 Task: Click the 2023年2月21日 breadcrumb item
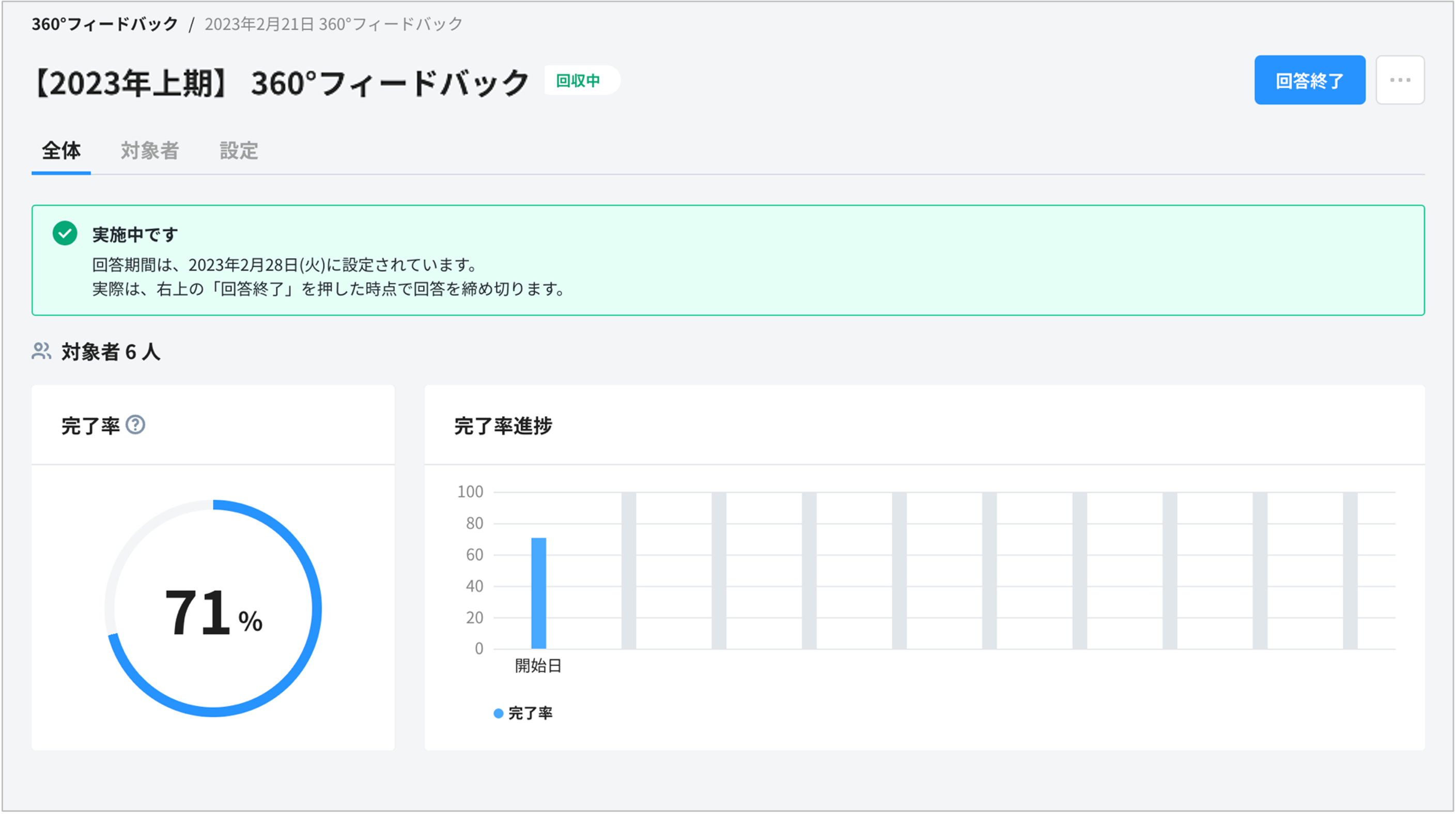click(333, 24)
